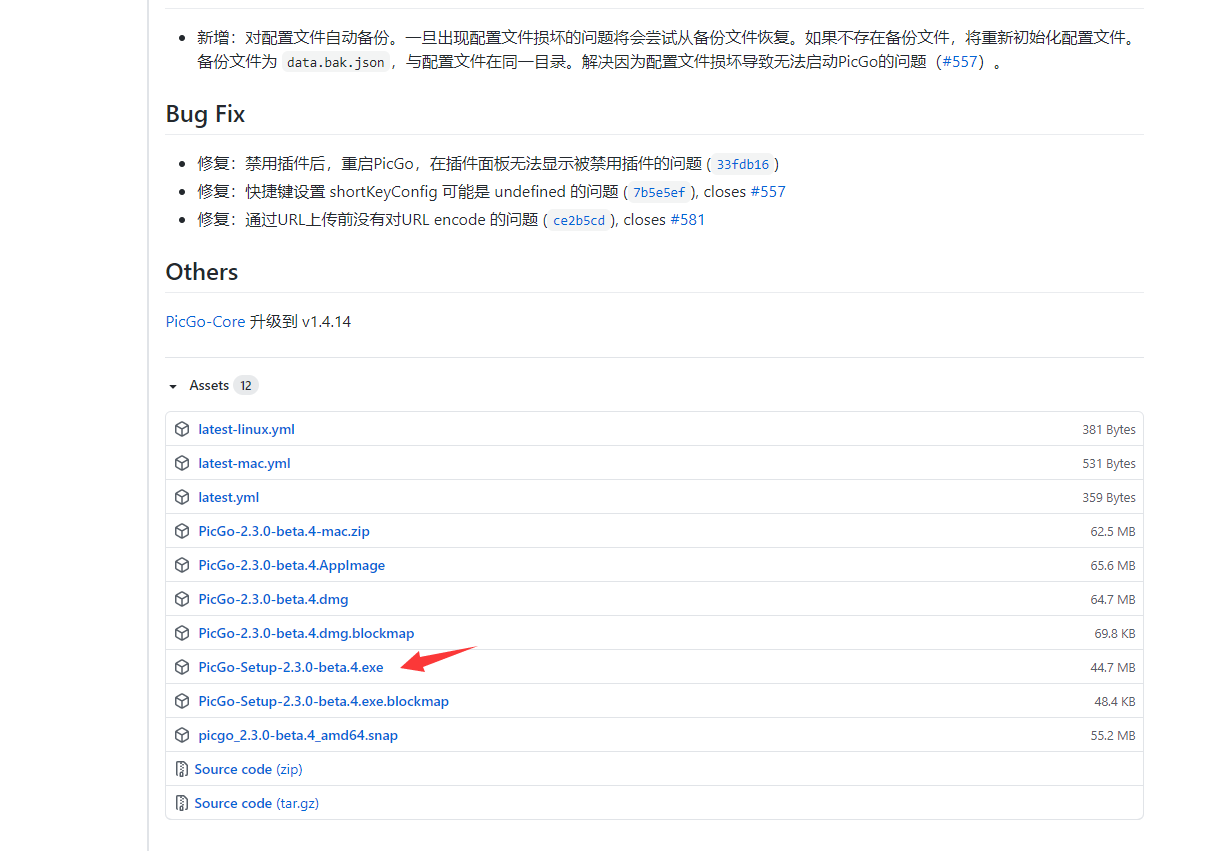Viewport: 1222px width, 851px height.
Task: Download PicGo-2.3.0-beta.4-mac.zip
Action: pyautogui.click(x=284, y=531)
